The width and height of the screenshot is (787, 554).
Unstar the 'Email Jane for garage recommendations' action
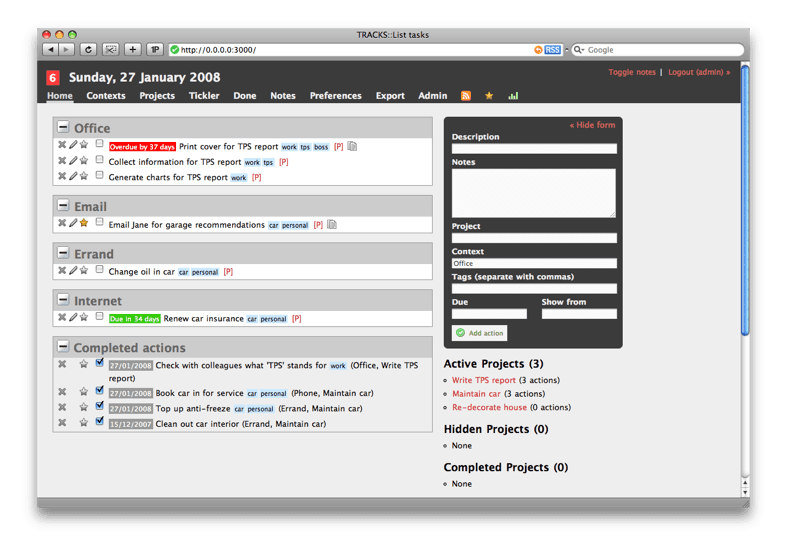pos(84,224)
